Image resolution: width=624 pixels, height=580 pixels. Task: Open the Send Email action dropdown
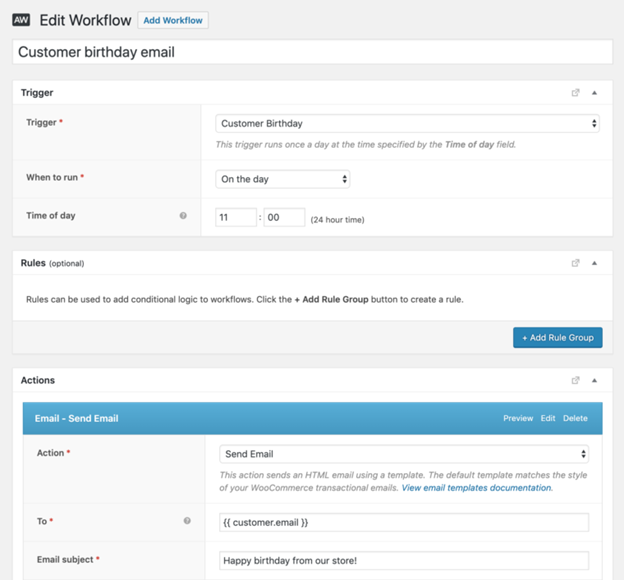pos(403,454)
